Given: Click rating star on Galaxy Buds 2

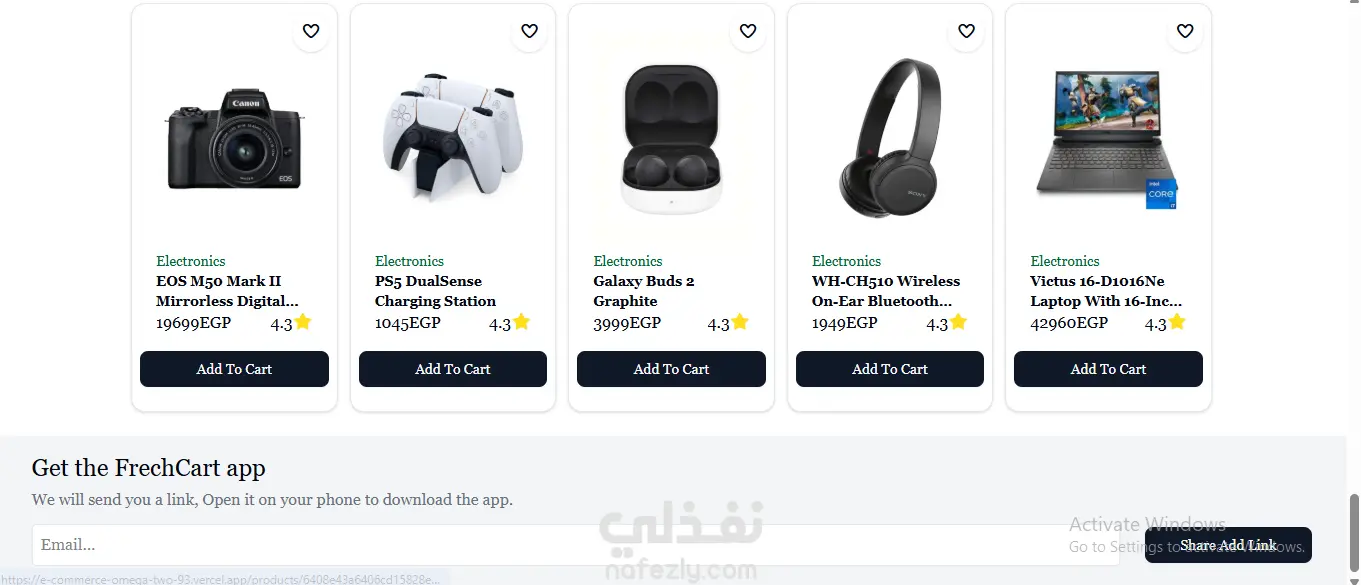Looking at the screenshot, I should (740, 322).
